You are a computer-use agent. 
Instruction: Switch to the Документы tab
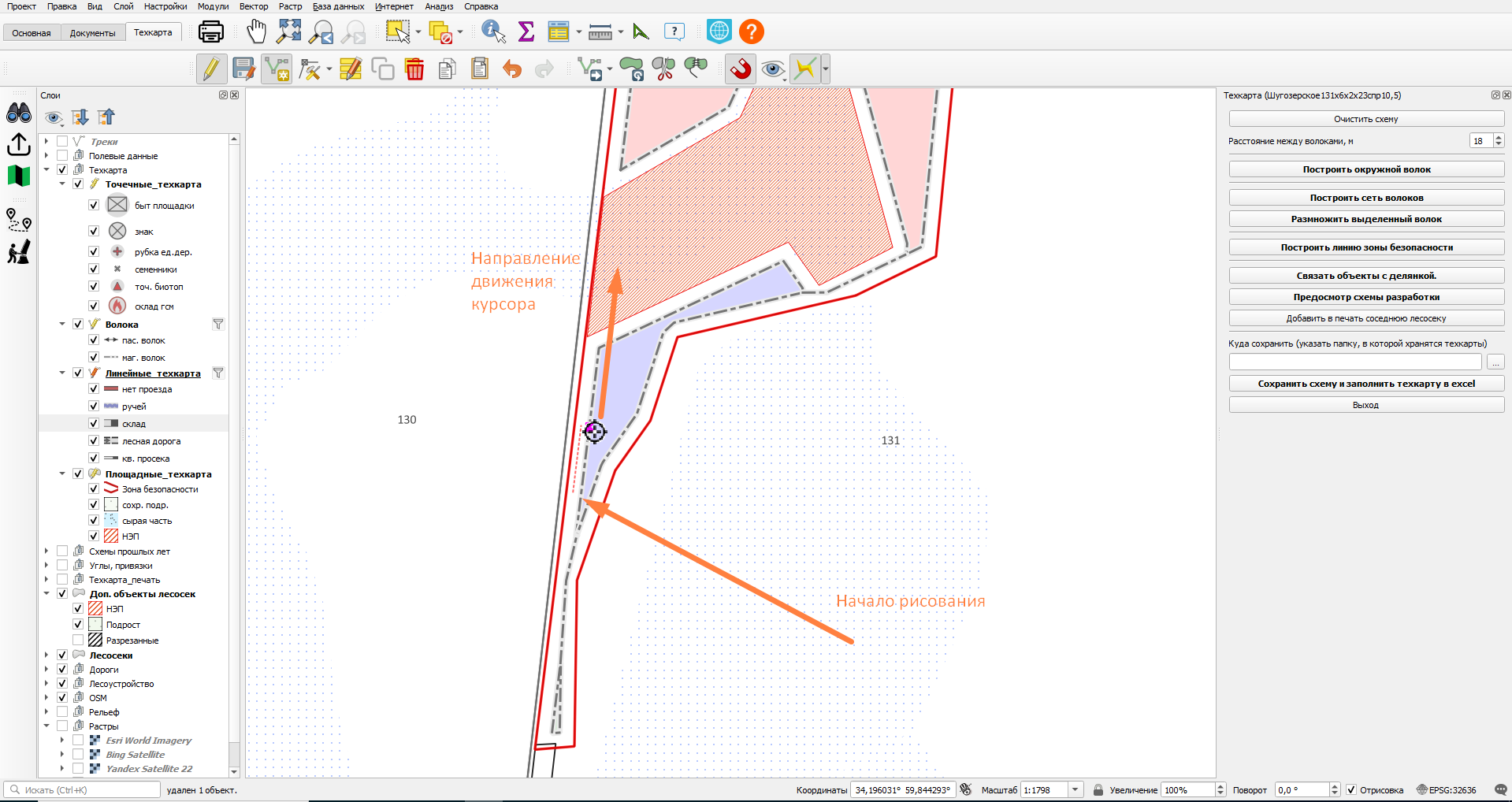tap(92, 33)
